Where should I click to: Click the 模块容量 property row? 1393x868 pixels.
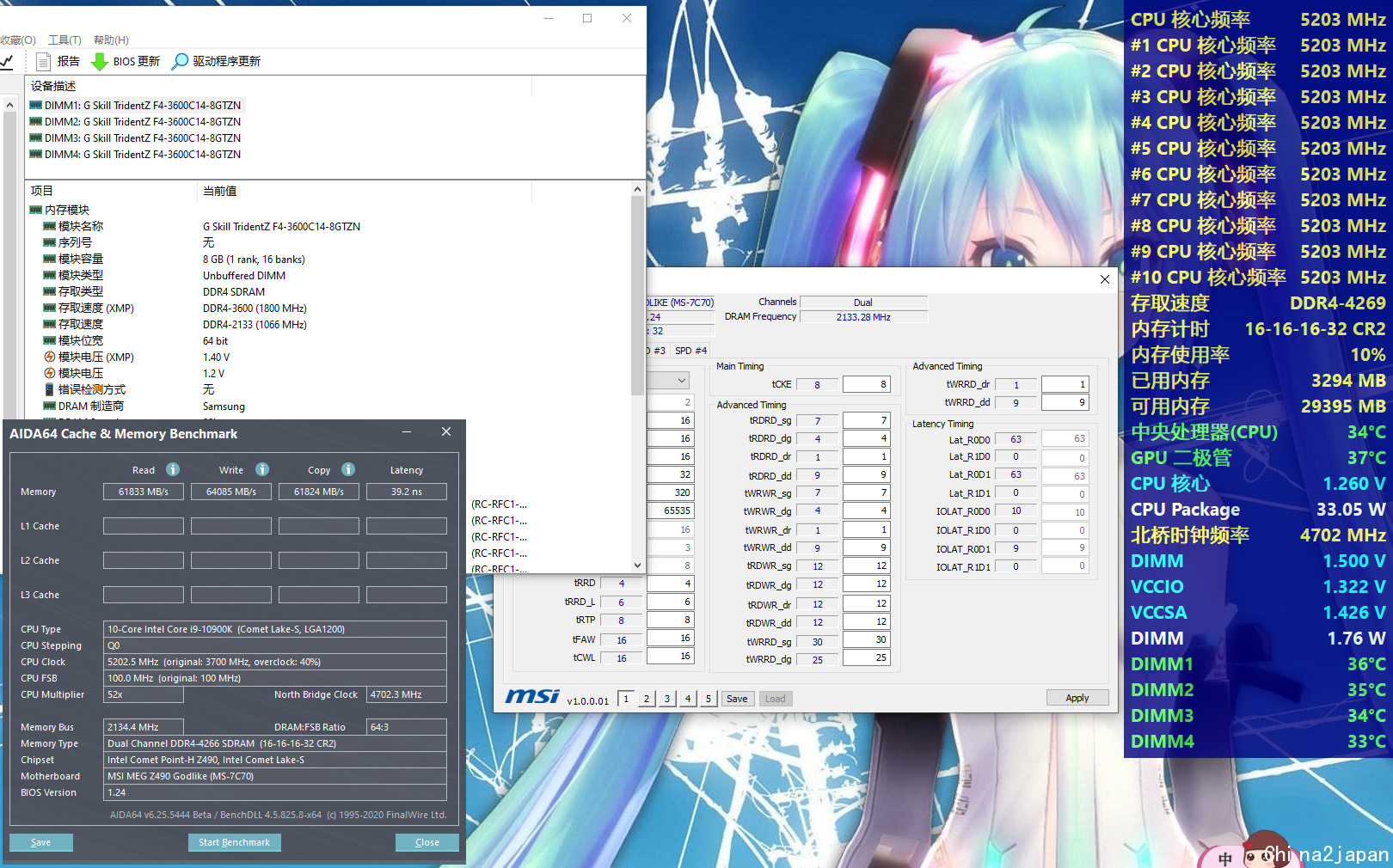click(327, 260)
